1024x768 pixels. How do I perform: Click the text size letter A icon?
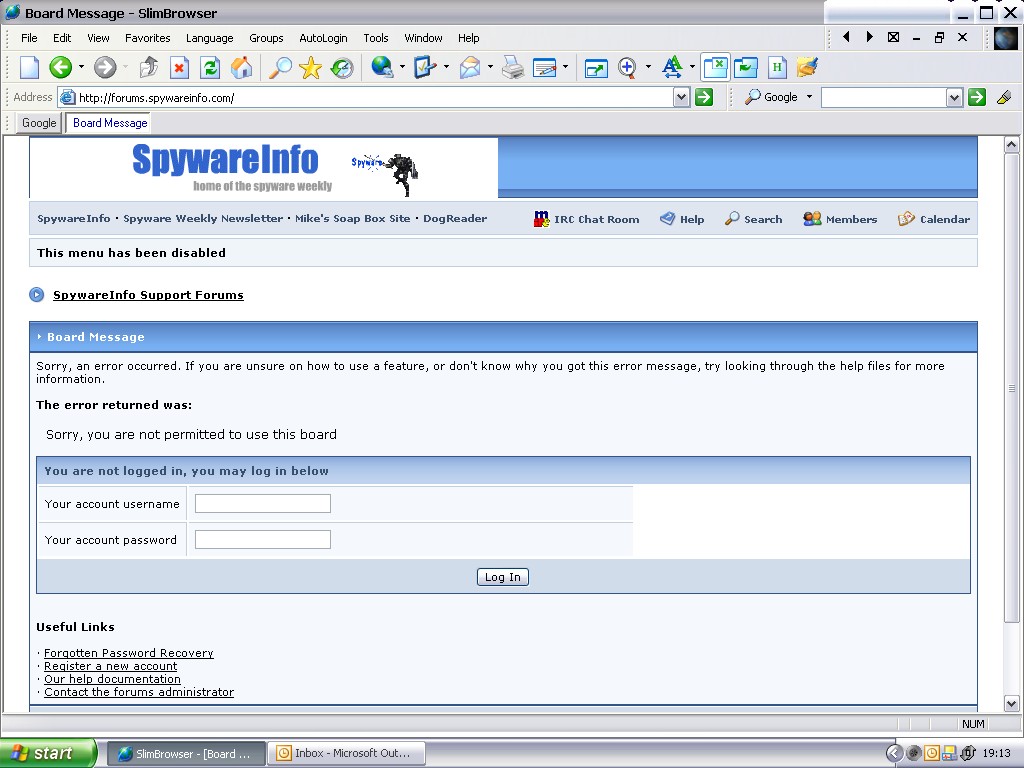pyautogui.click(x=671, y=67)
